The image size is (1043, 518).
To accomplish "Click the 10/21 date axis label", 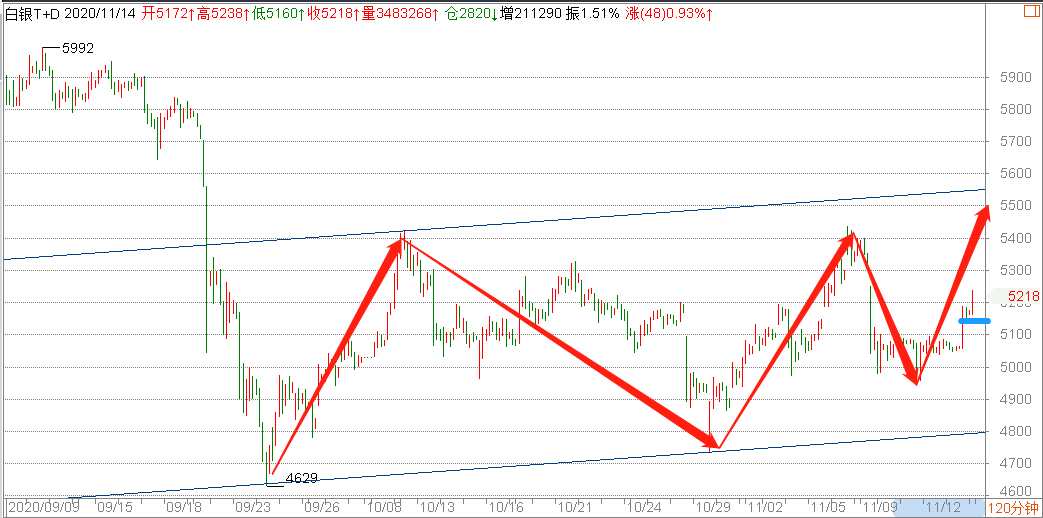I will (x=577, y=508).
